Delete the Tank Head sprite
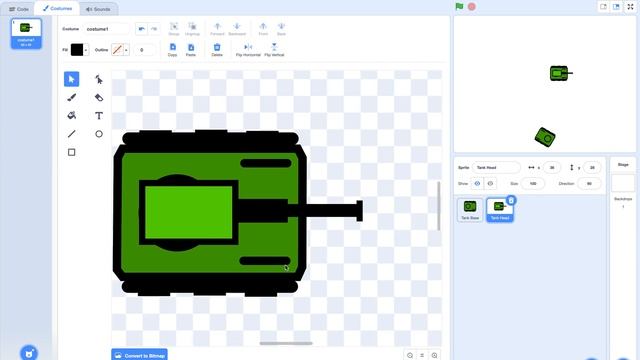 pyautogui.click(x=511, y=200)
